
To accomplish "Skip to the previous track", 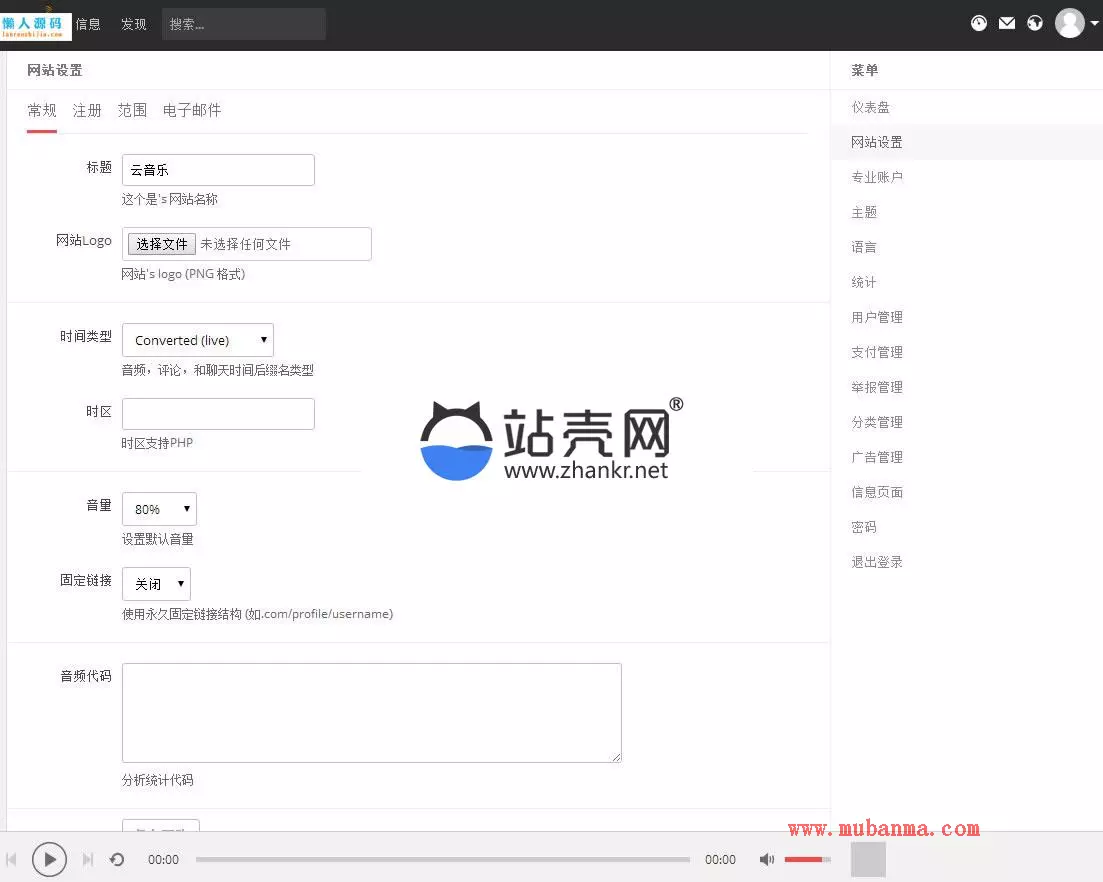I will point(12,859).
